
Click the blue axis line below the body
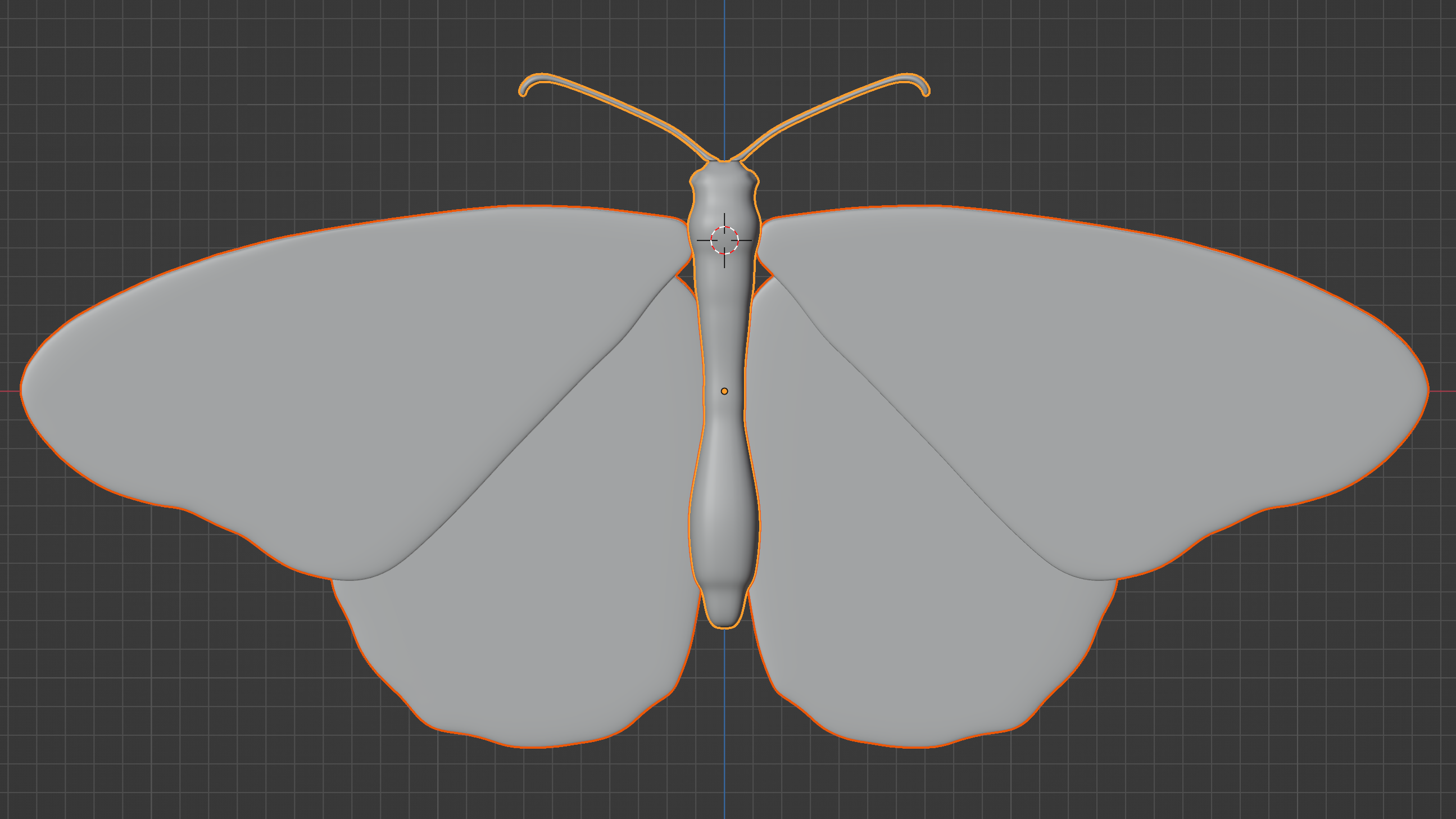point(724,735)
